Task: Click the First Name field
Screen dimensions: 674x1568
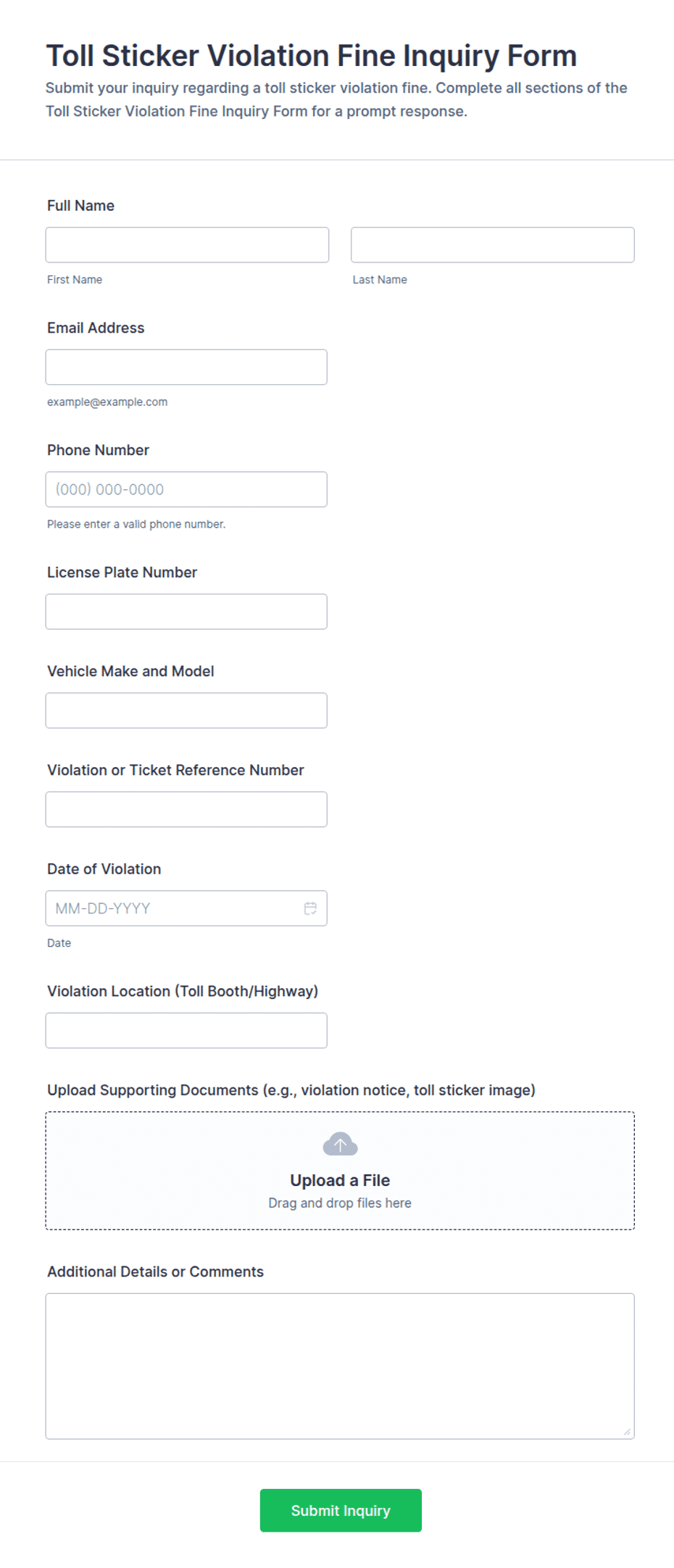Action: tap(187, 245)
